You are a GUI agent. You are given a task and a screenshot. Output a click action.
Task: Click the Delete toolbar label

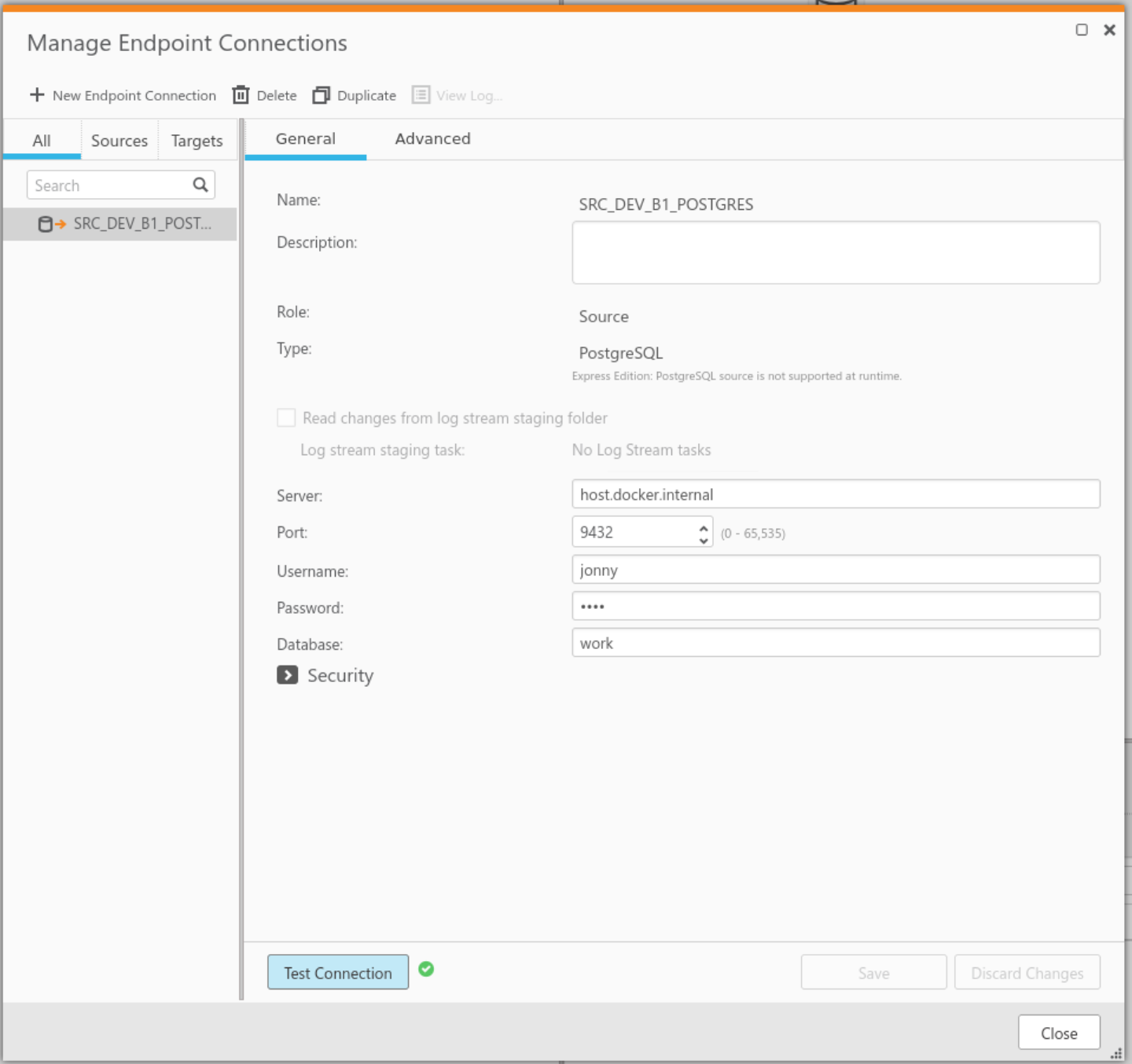tap(277, 96)
